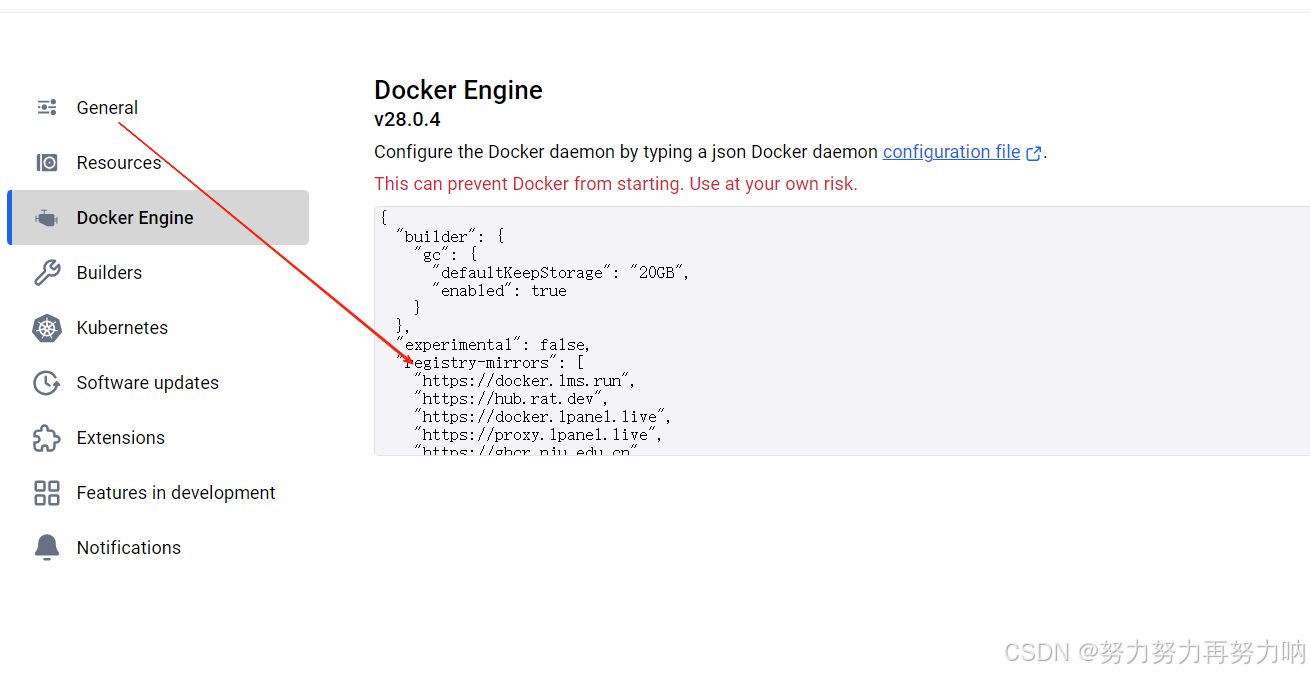Image resolution: width=1310 pixels, height=674 pixels.
Task: Click the "gc": { line in the editor
Action: pos(446,255)
